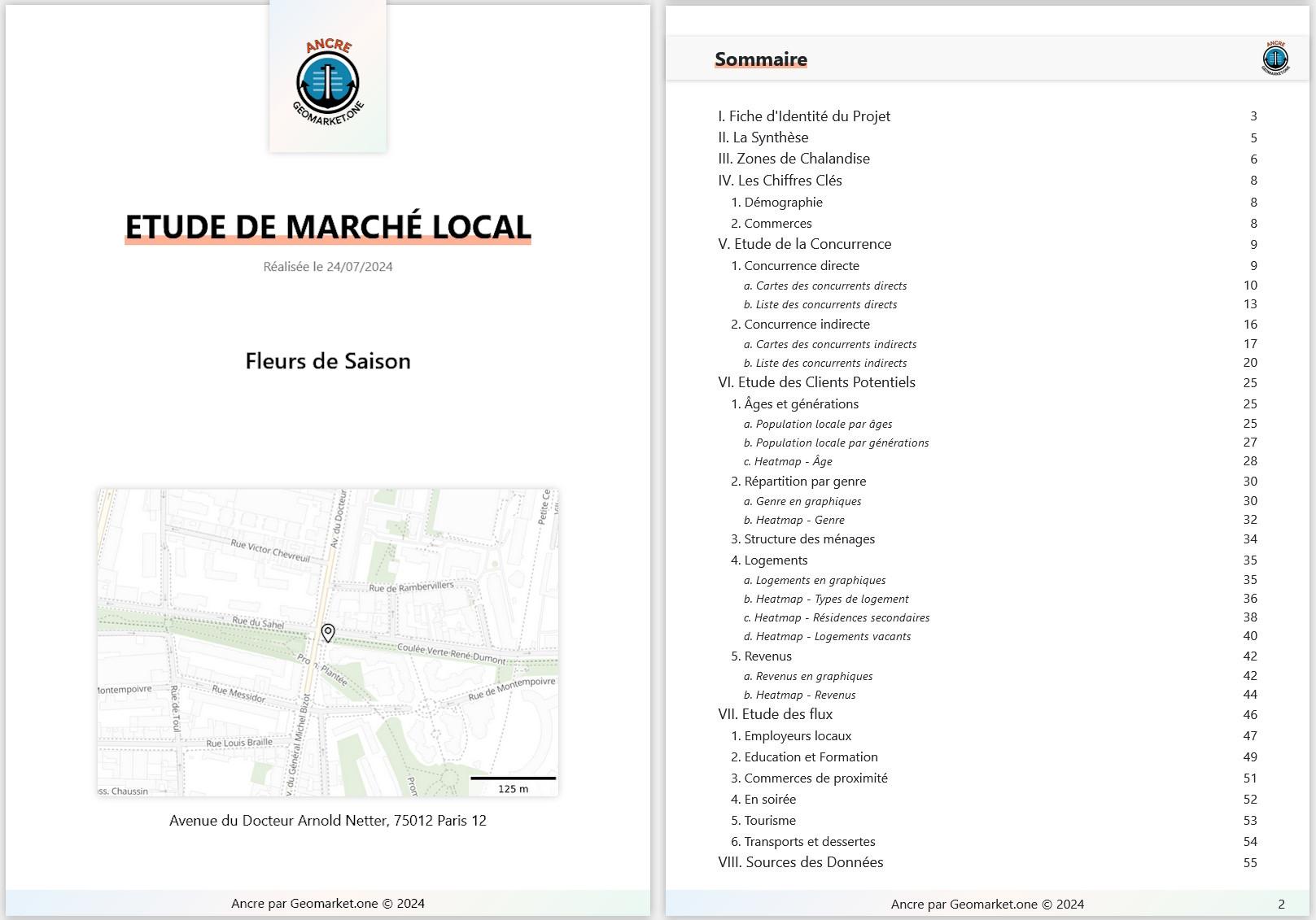The width and height of the screenshot is (1316, 920).
Task: Open 'a. Cartes des concurrents indirects'
Action: (830, 344)
